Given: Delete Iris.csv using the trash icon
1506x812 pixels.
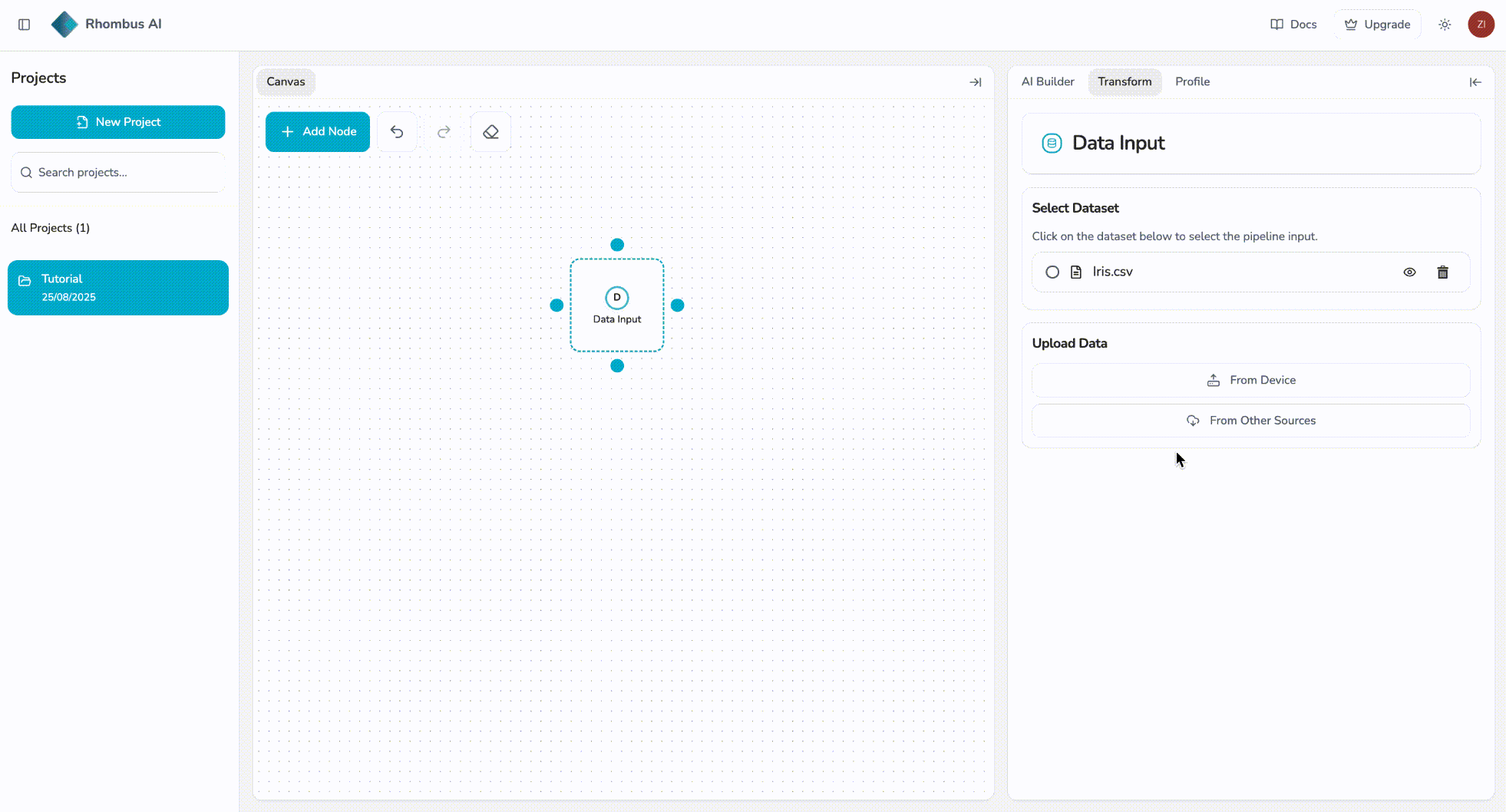Looking at the screenshot, I should [1442, 272].
